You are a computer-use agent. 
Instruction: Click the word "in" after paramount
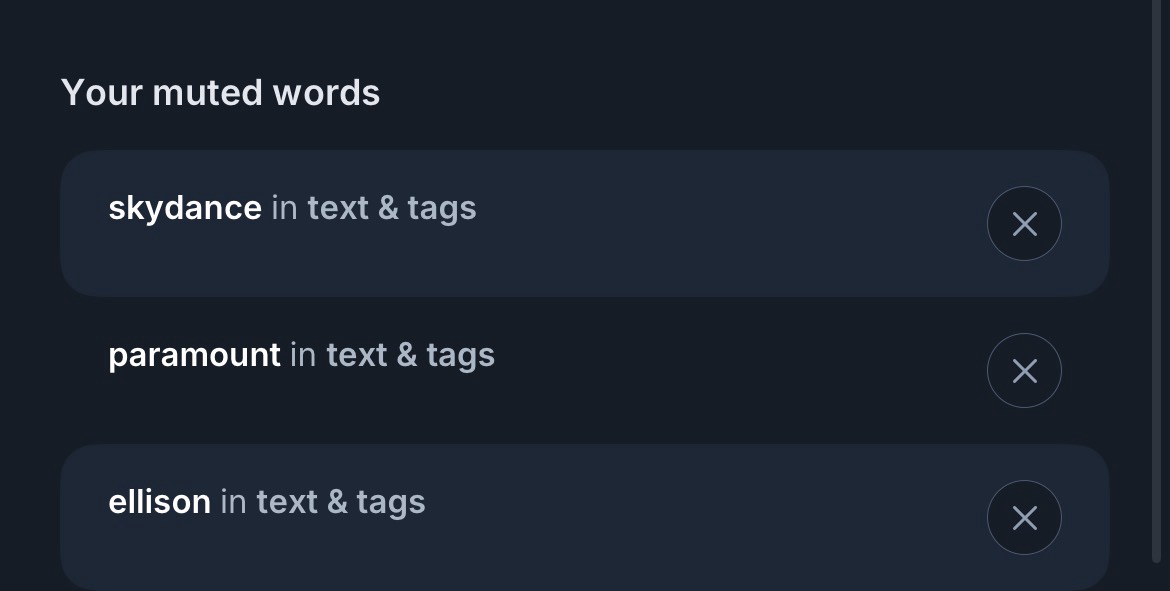click(303, 355)
